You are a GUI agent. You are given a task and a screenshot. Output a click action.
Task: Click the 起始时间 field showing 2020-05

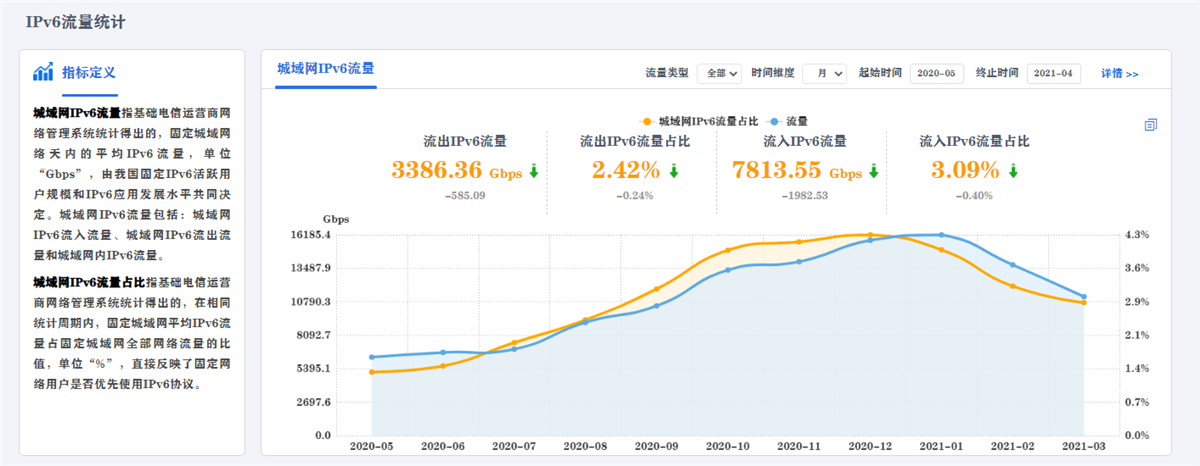[936, 73]
